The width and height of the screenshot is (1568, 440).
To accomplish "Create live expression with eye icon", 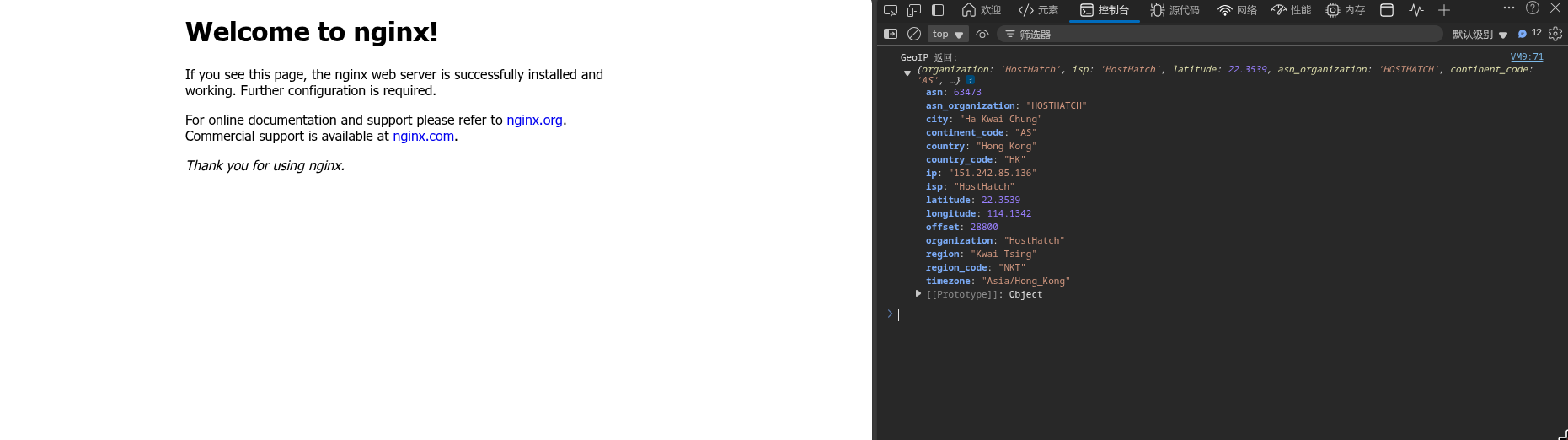I will [x=982, y=34].
